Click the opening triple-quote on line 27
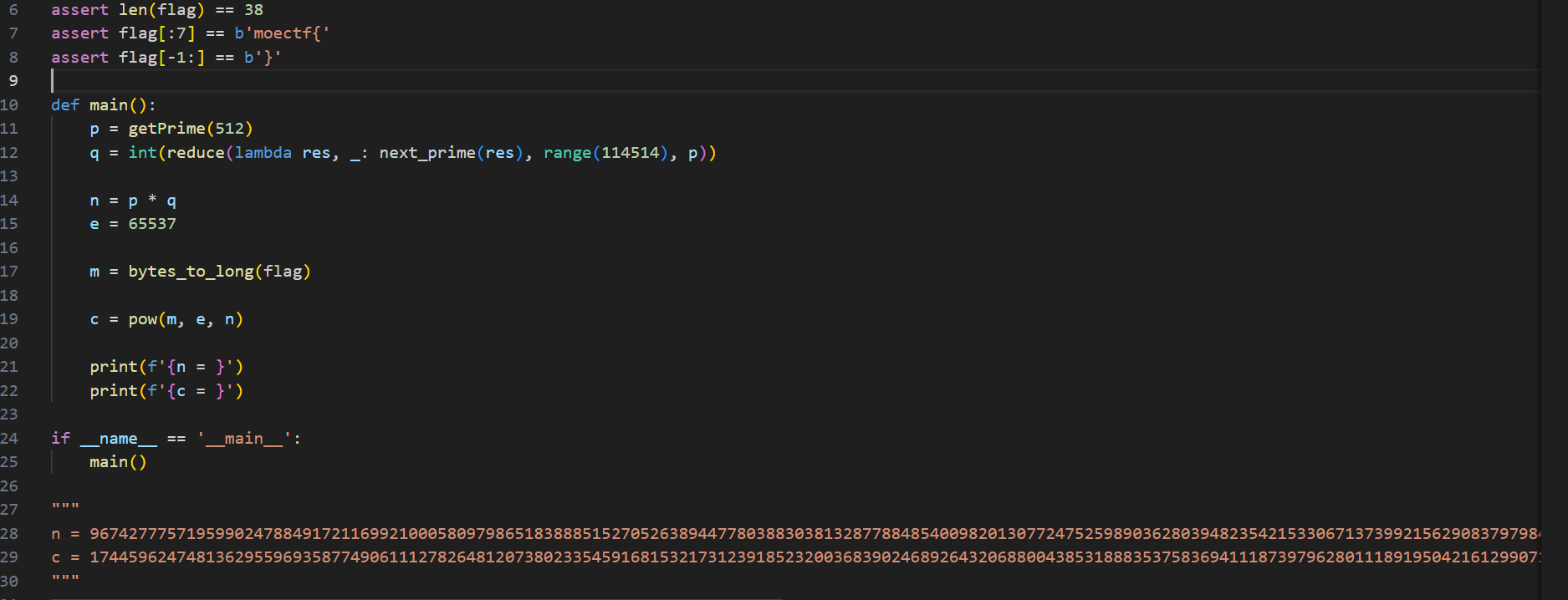The width and height of the screenshot is (1568, 600). (x=65, y=509)
